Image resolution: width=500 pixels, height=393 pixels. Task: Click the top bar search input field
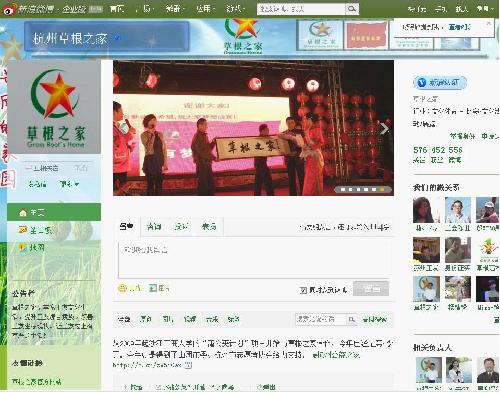point(301,9)
